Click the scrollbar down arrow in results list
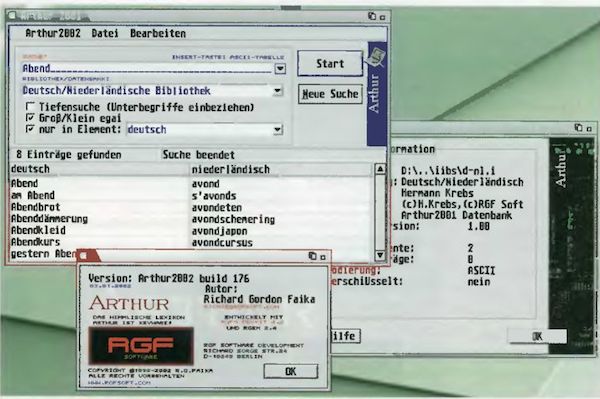The height and width of the screenshot is (399, 600). point(380,255)
